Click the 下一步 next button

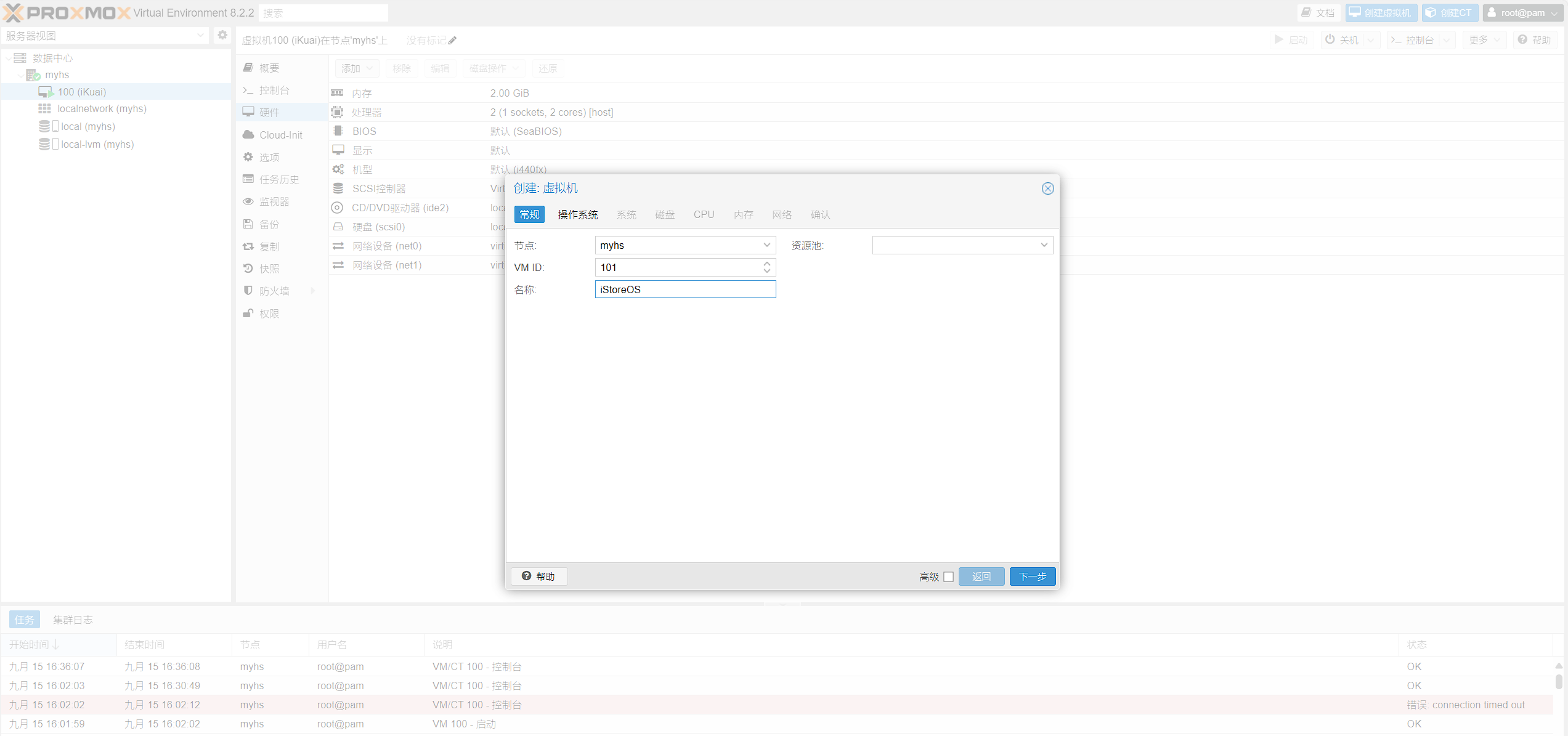tap(1033, 576)
